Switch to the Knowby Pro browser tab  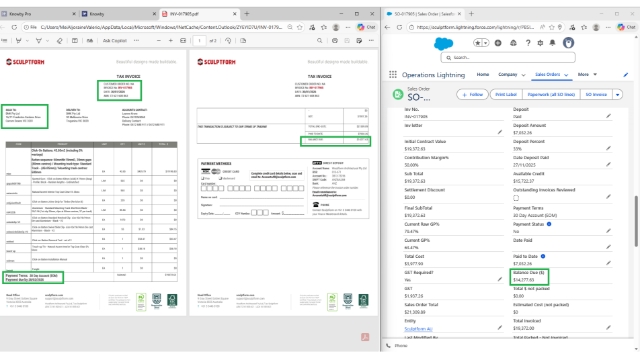click(x=39, y=14)
